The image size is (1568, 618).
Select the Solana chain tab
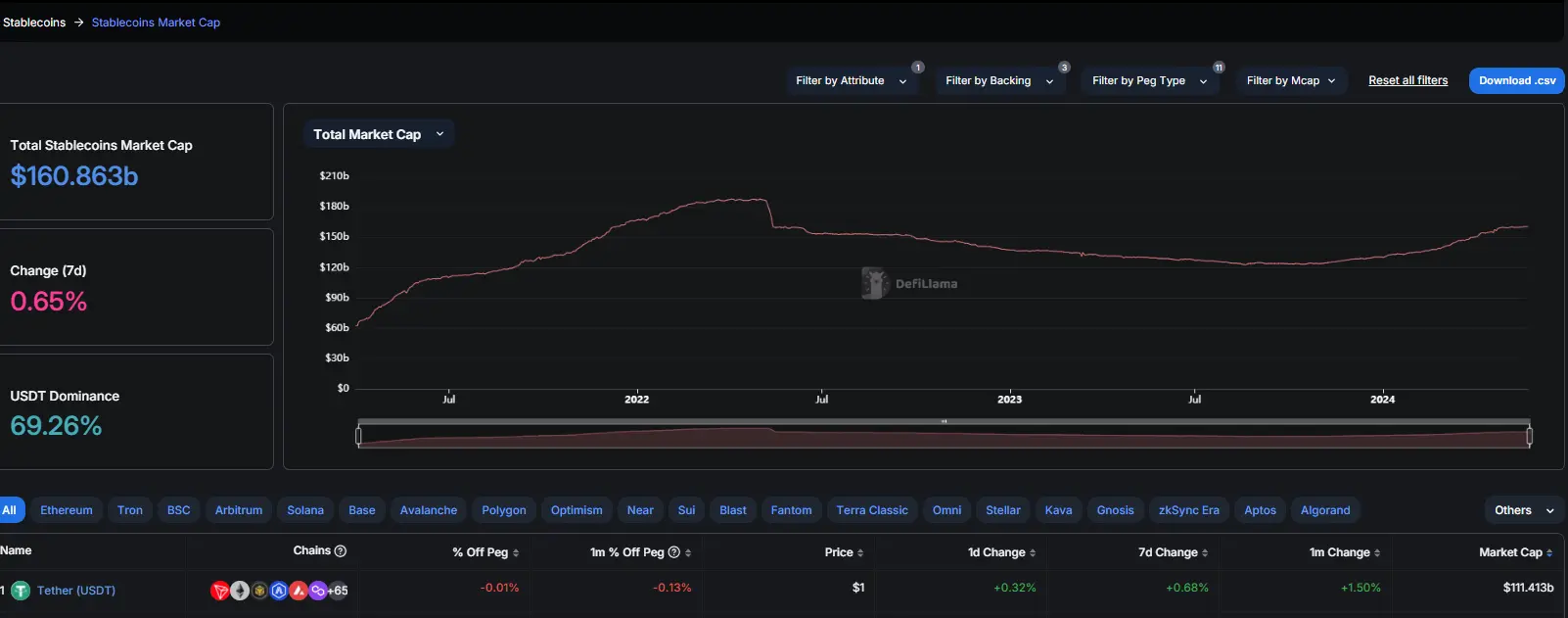(x=305, y=510)
